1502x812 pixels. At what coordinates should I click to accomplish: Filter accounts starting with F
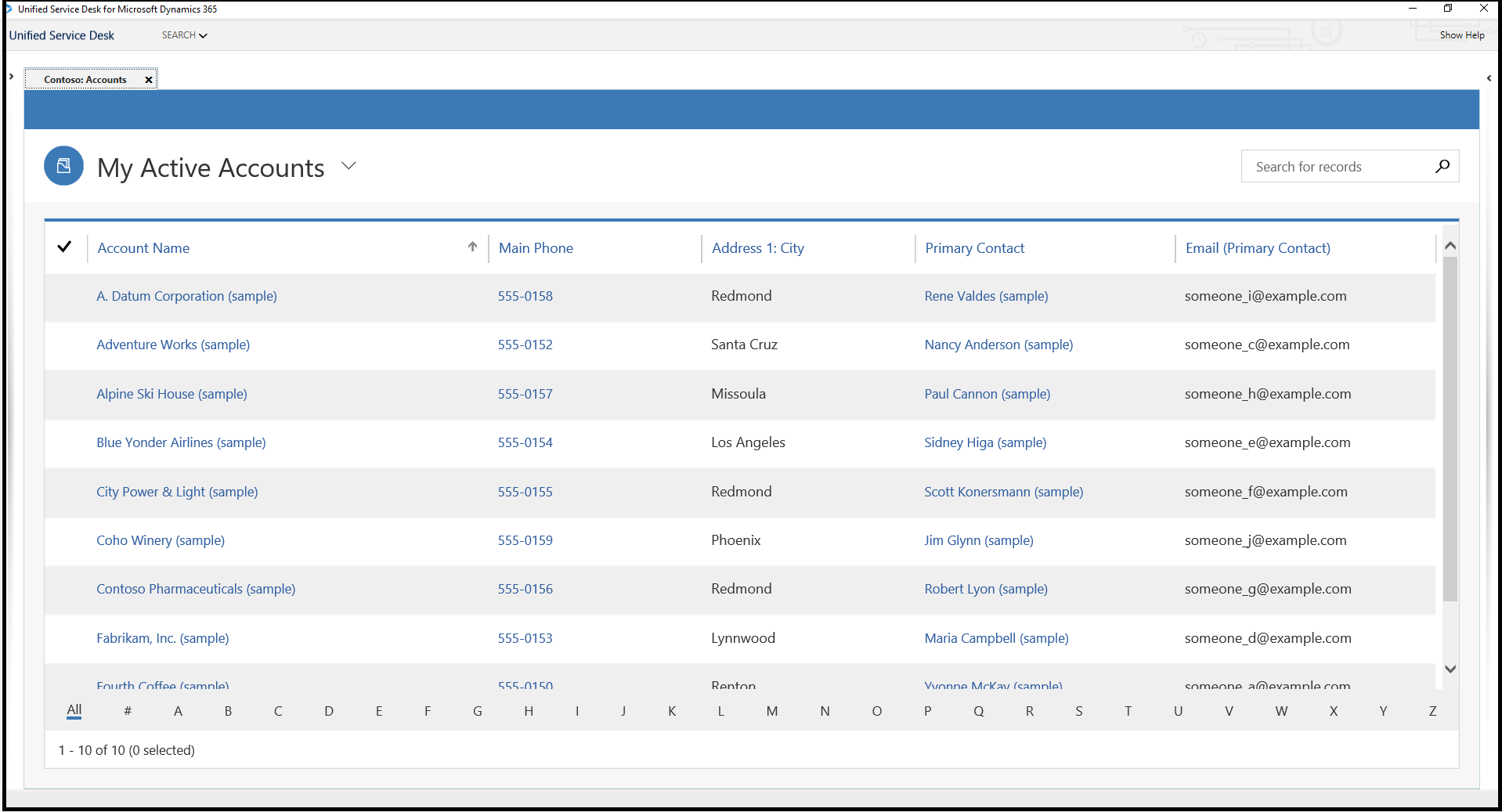click(x=428, y=711)
